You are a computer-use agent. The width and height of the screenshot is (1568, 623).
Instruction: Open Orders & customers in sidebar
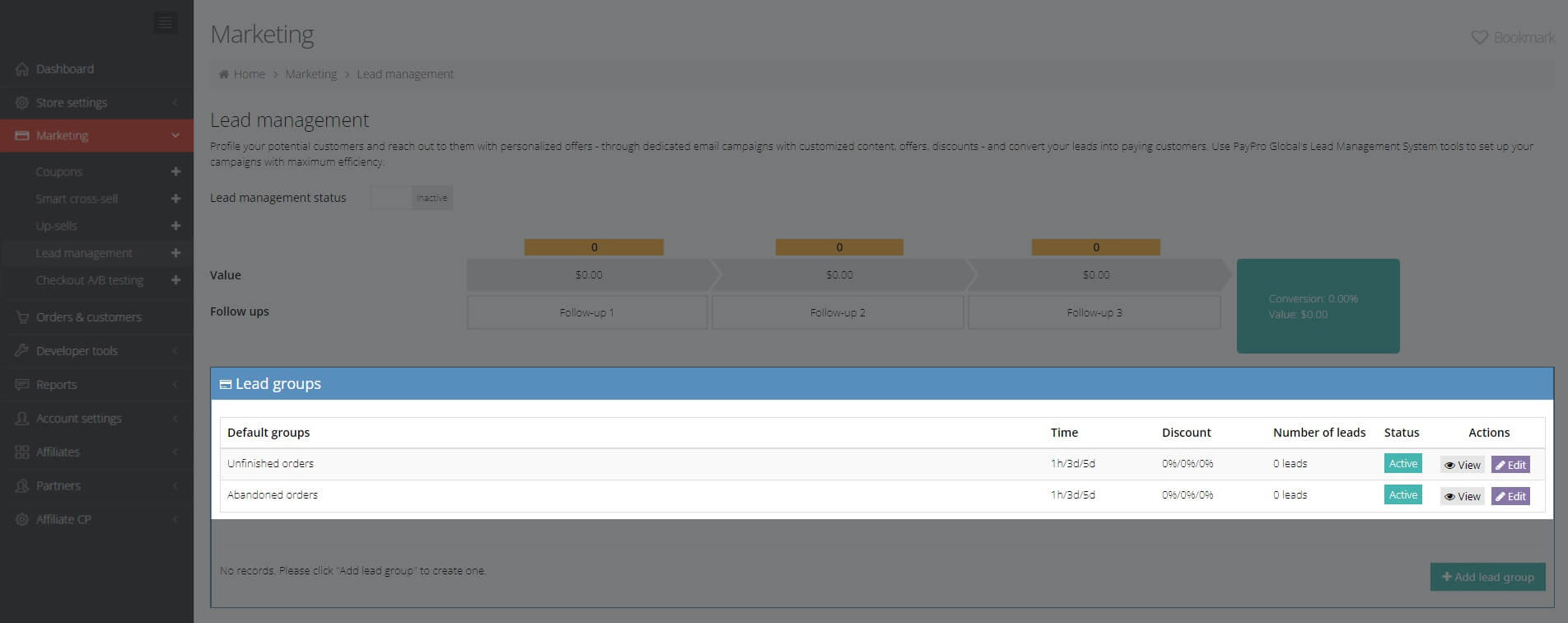[x=88, y=317]
